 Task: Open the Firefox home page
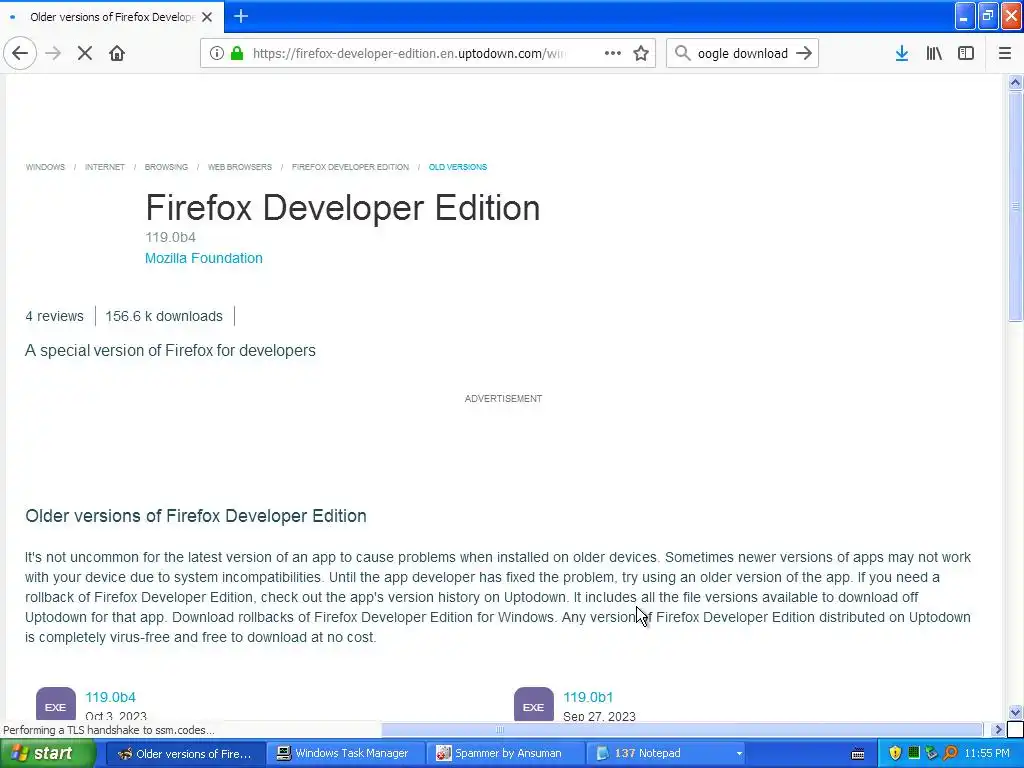coord(117,53)
